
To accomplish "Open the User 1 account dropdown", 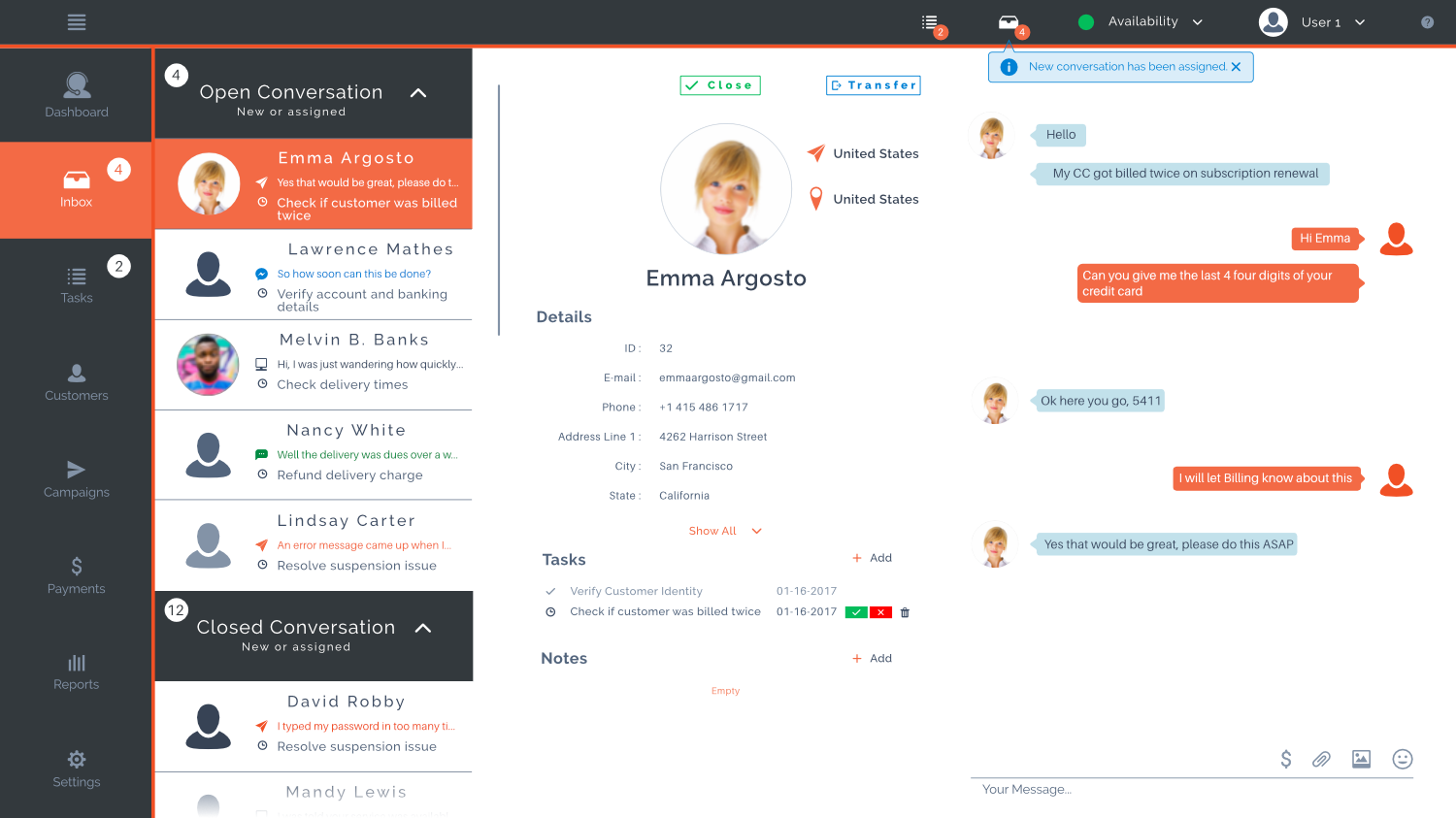I will click(1320, 21).
